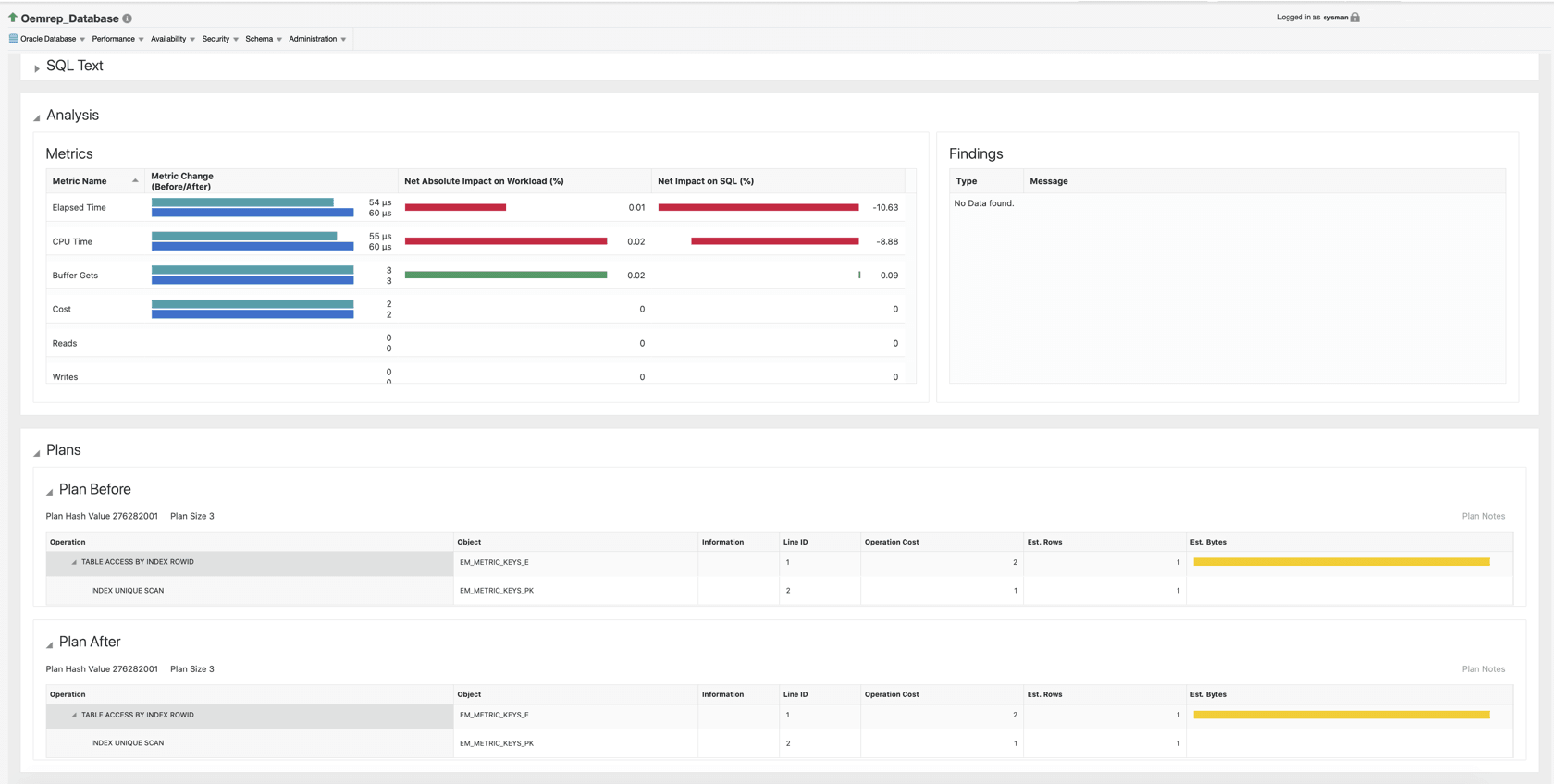
Task: Click the 55 µs CPU Time value
Action: coord(380,237)
